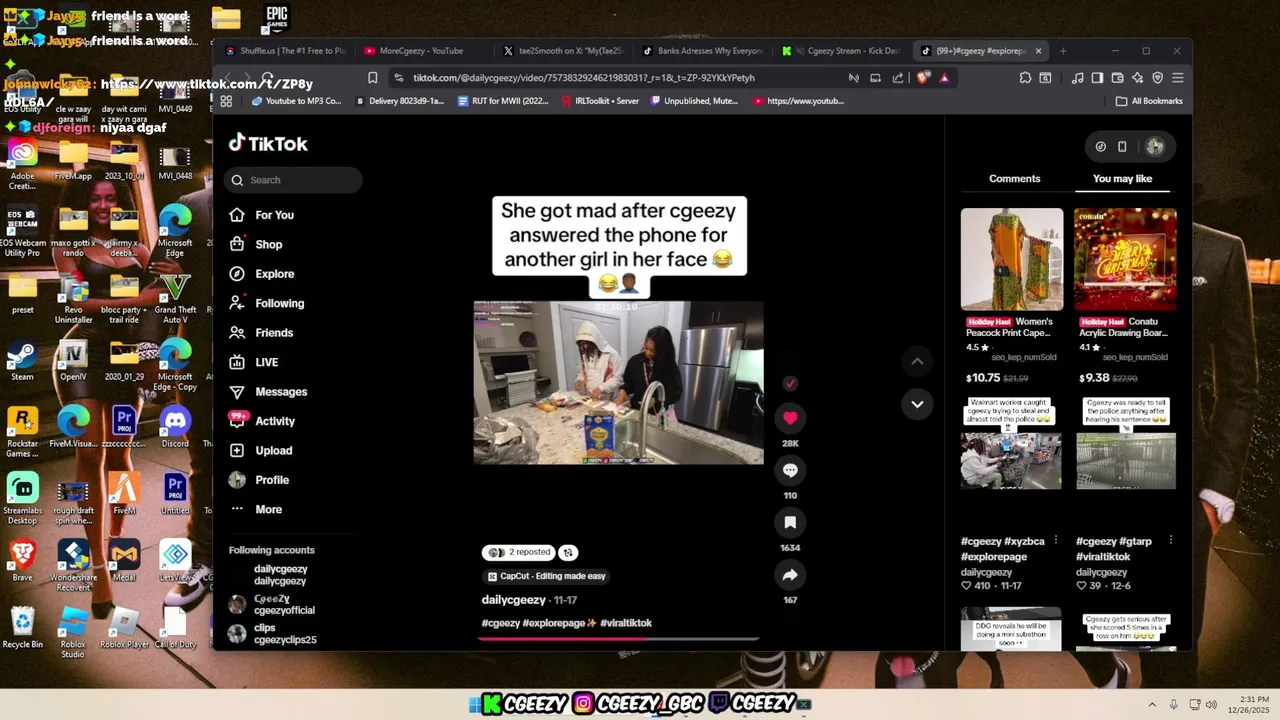Click the phone app icon at top right
This screenshot has width=1280, height=720.
[x=1122, y=147]
